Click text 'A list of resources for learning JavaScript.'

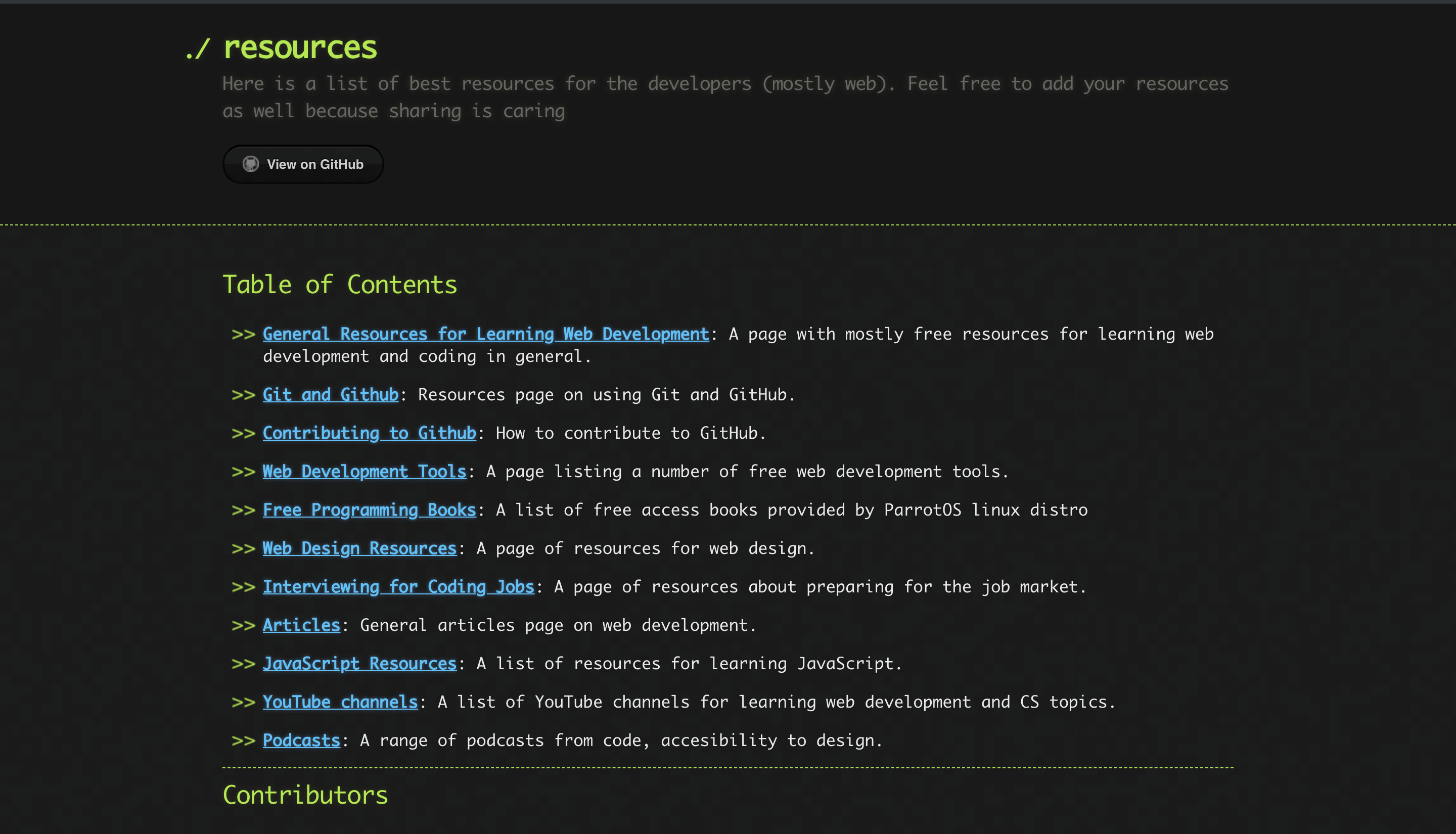(689, 663)
